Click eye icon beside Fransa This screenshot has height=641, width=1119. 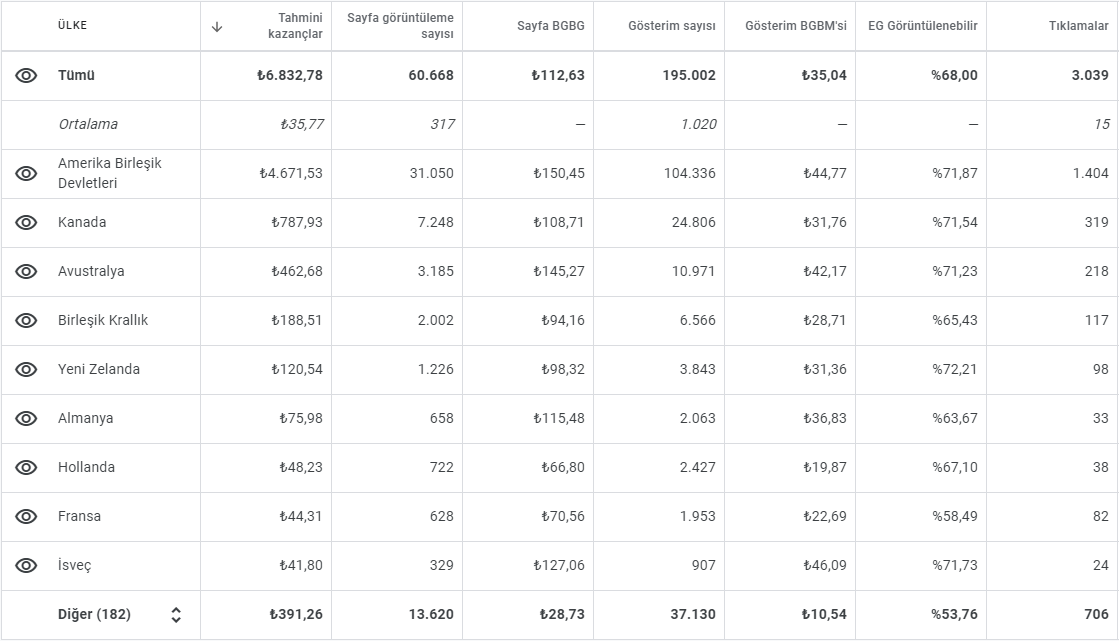[x=26, y=517]
